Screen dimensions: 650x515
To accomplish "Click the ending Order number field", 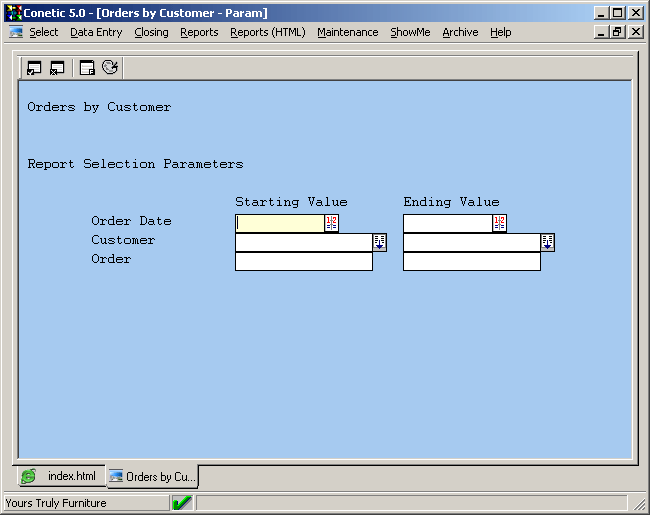I will pyautogui.click(x=471, y=261).
